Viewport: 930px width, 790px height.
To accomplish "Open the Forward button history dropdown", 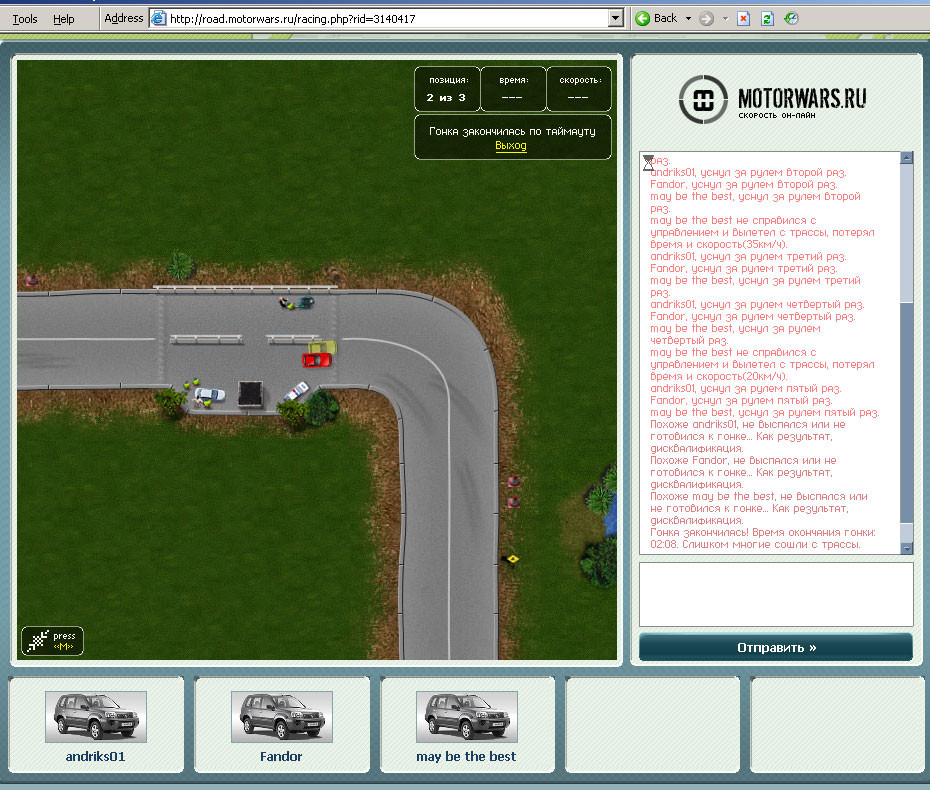I will click(724, 18).
